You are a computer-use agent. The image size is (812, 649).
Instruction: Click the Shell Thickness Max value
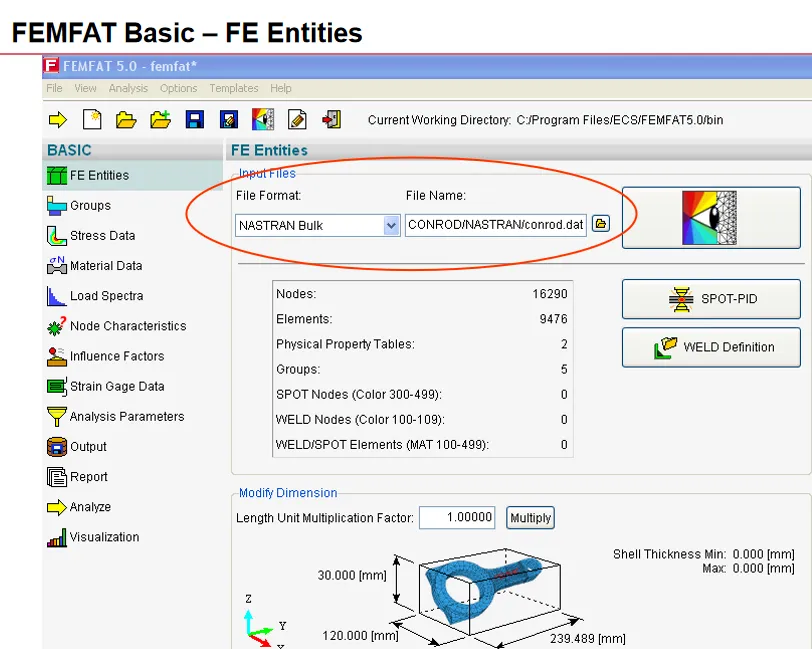coord(763,568)
